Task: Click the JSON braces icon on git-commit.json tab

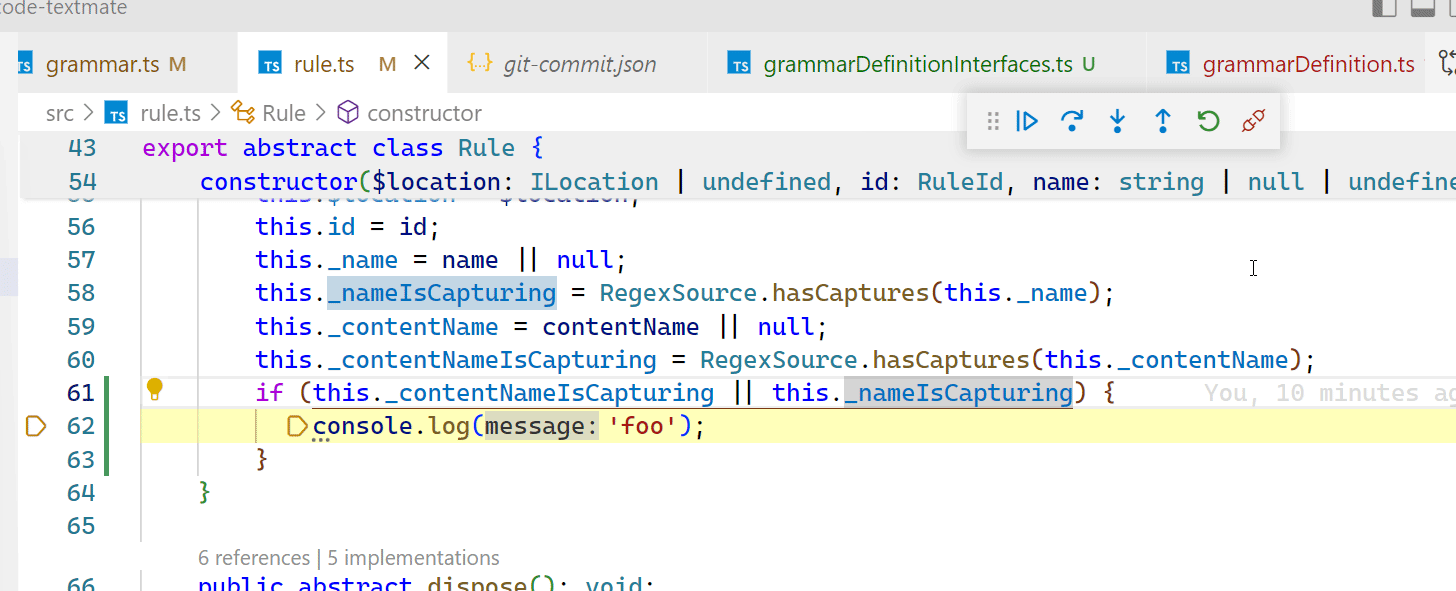Action: coord(480,64)
